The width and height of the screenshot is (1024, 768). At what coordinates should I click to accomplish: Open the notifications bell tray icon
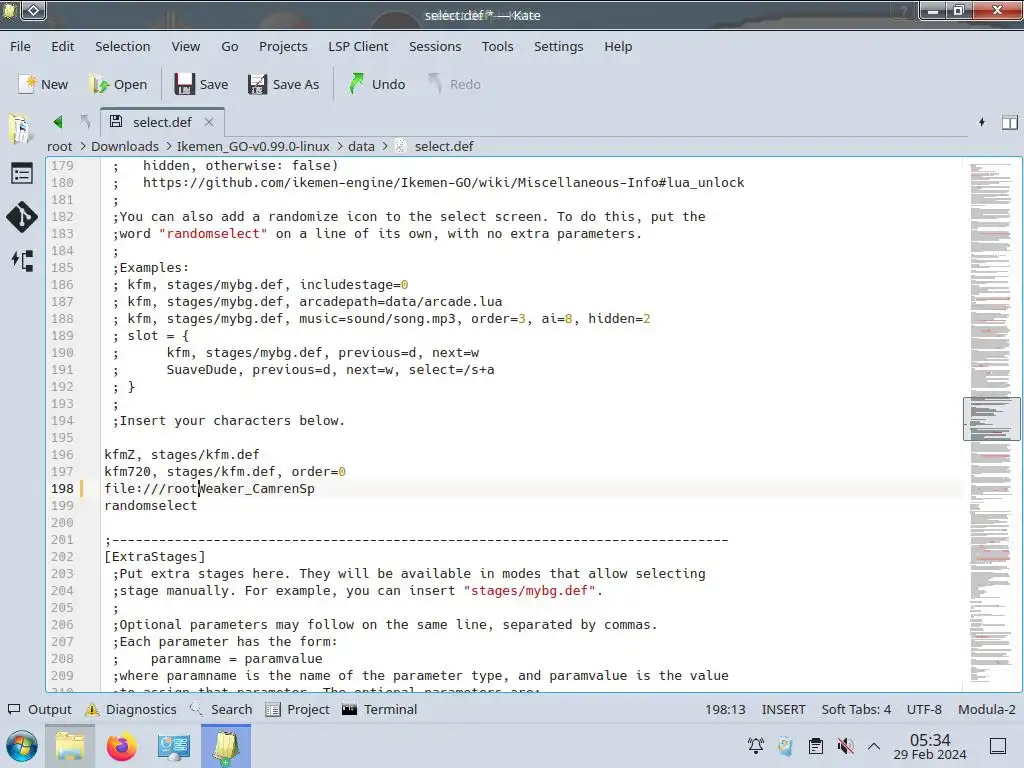pos(756,746)
